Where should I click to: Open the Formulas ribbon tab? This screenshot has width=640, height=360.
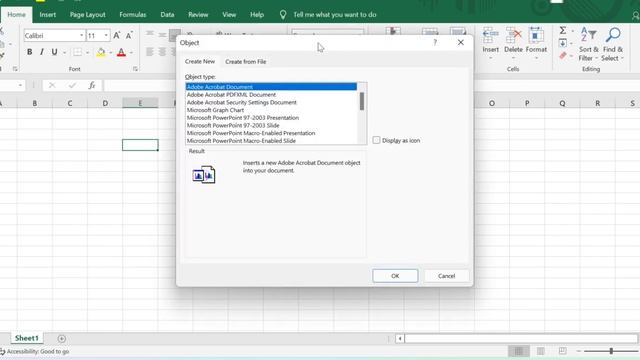pos(133,15)
